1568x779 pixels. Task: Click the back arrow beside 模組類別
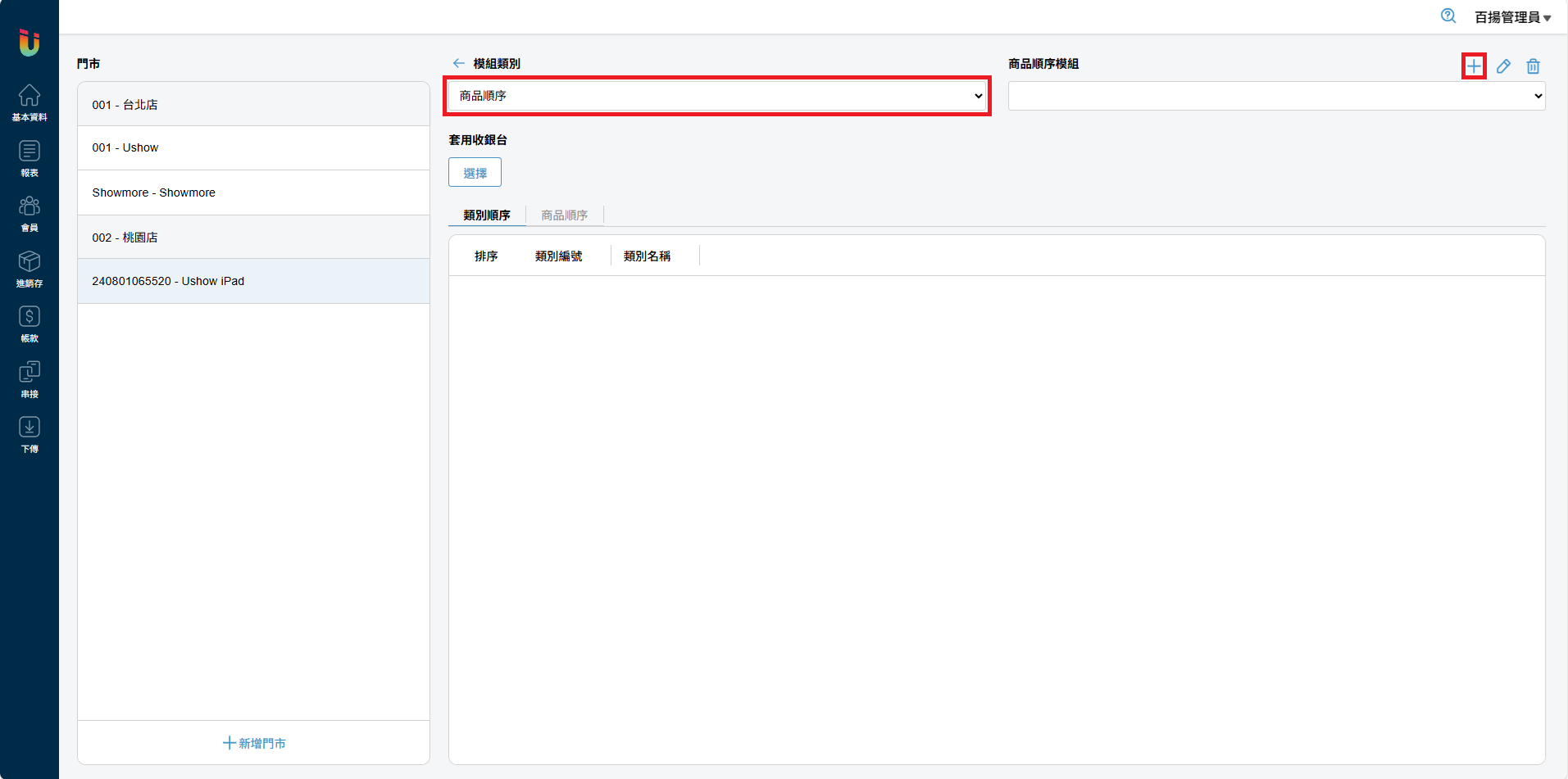(x=458, y=63)
